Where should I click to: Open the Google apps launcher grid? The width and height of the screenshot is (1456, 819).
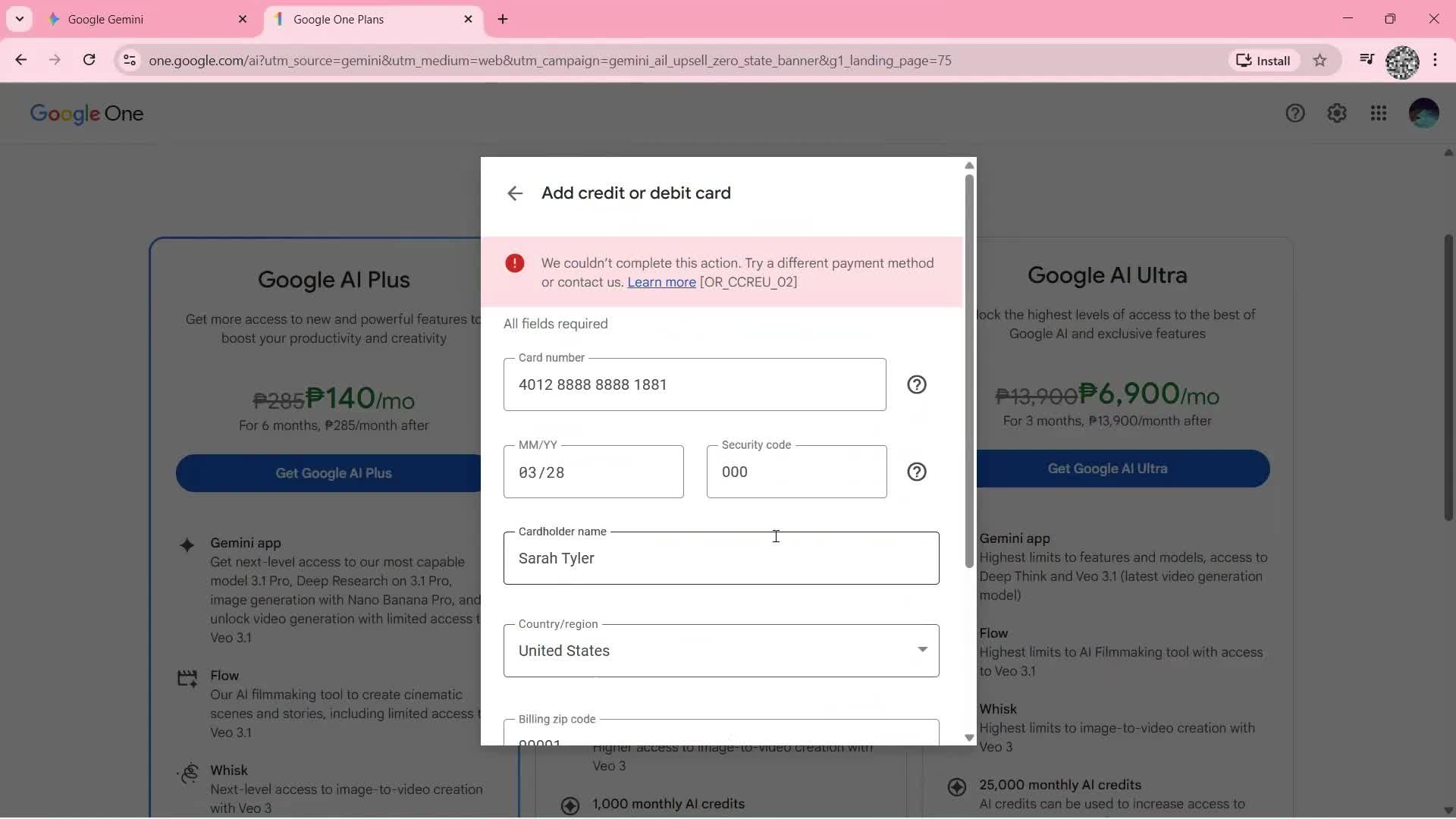point(1379,112)
